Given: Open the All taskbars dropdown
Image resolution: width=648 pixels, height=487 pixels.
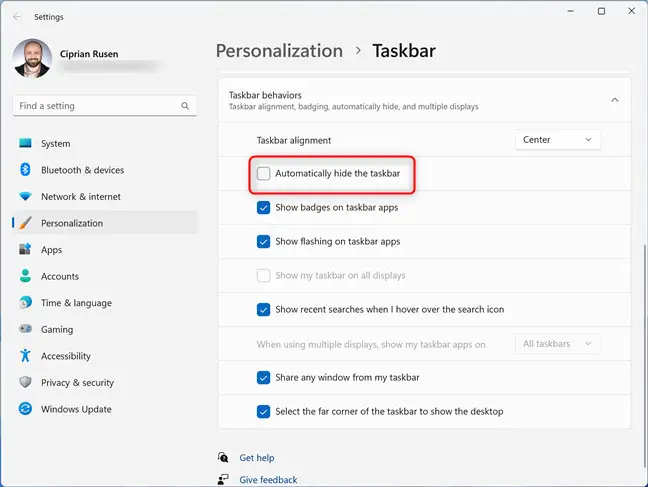Looking at the screenshot, I should pyautogui.click(x=557, y=344).
